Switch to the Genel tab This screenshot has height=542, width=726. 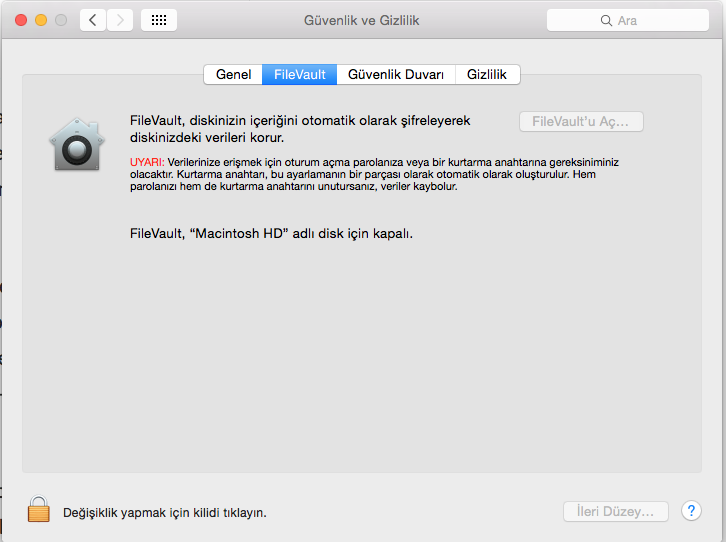pyautogui.click(x=233, y=75)
